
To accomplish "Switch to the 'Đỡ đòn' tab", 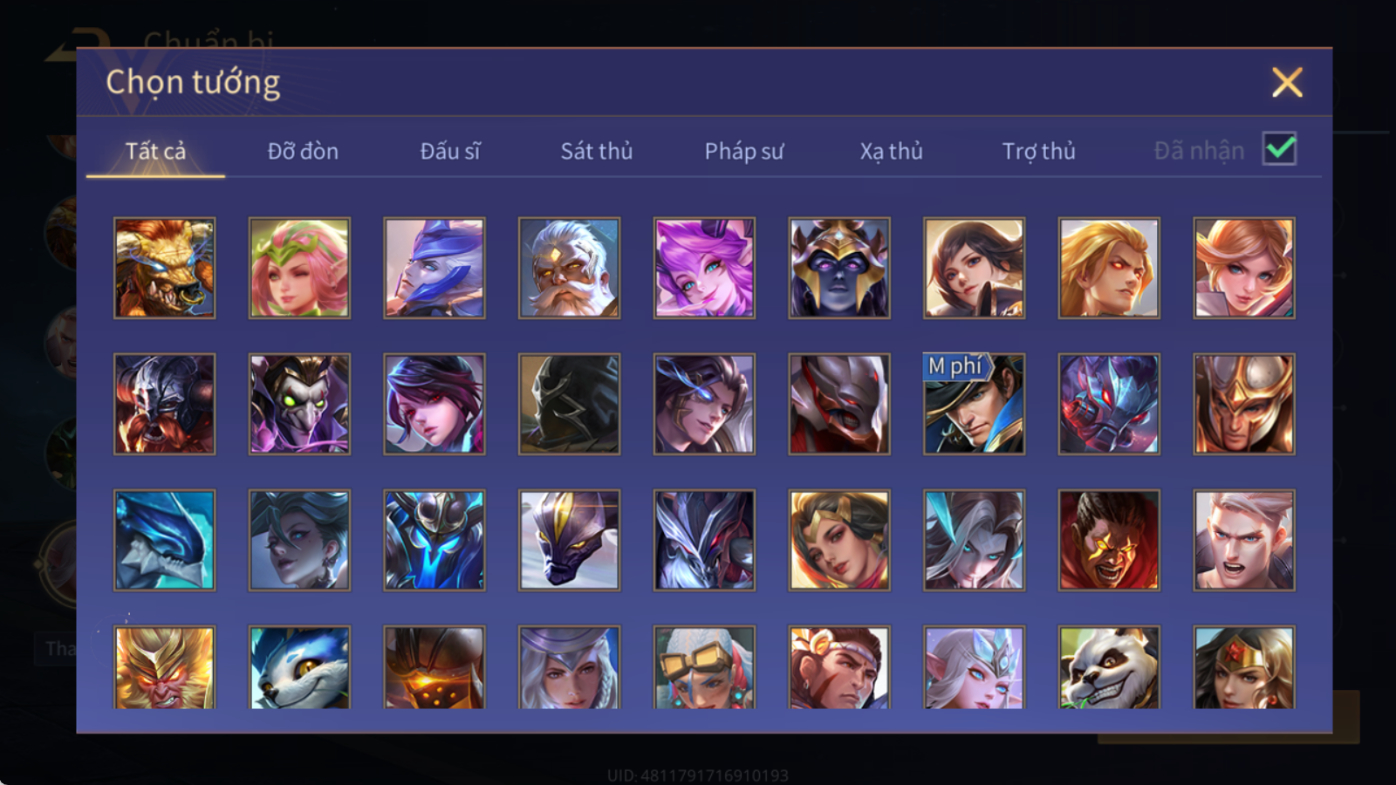I will click(303, 151).
